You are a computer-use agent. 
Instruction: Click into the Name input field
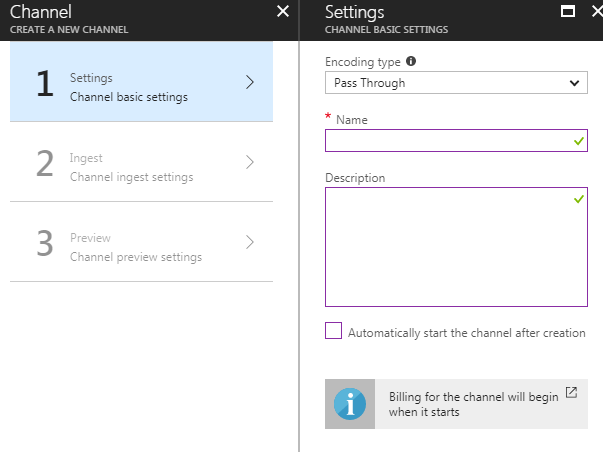pos(448,142)
